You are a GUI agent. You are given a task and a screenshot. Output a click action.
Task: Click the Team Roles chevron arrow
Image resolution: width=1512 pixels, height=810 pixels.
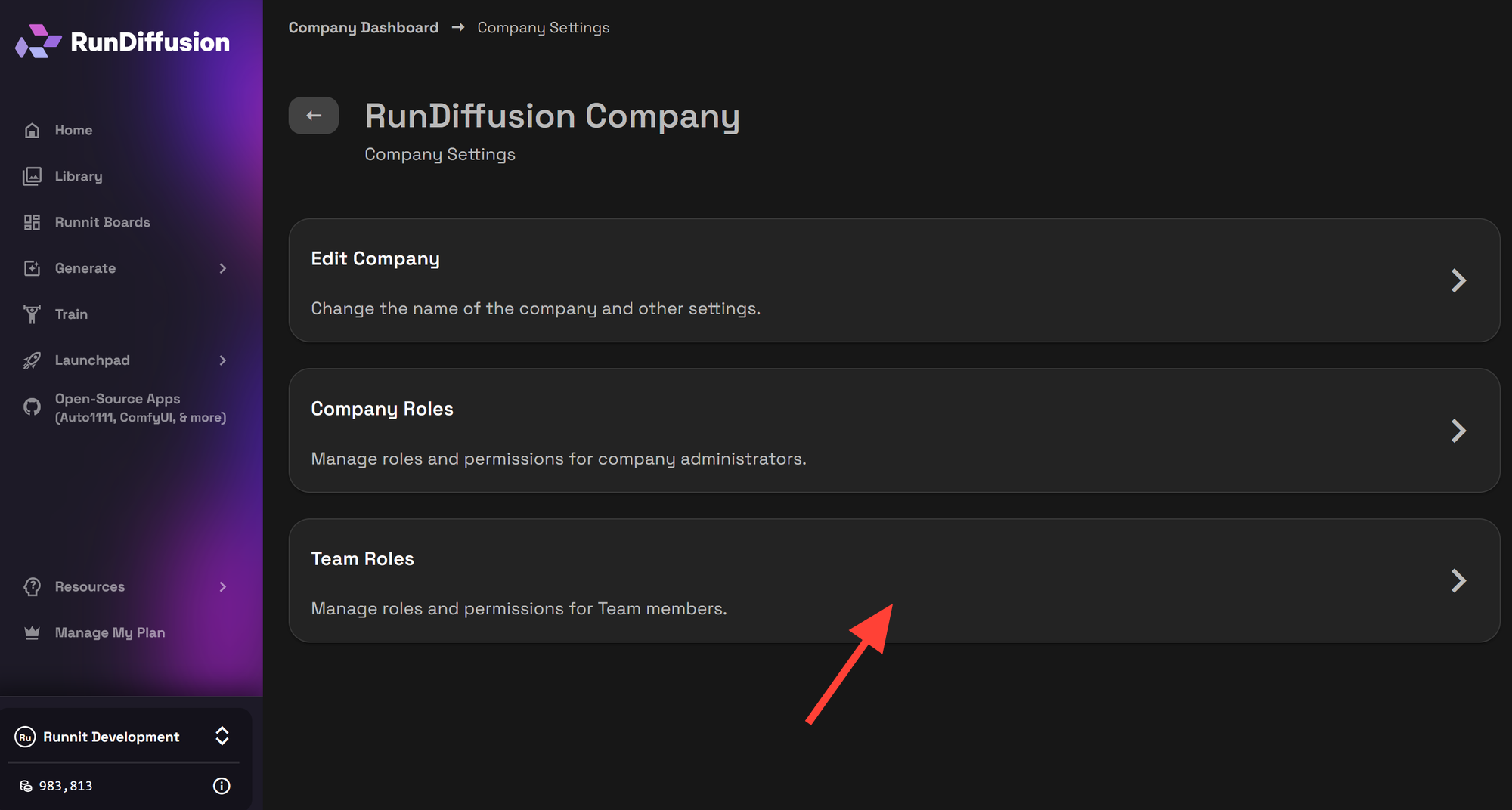[1458, 580]
